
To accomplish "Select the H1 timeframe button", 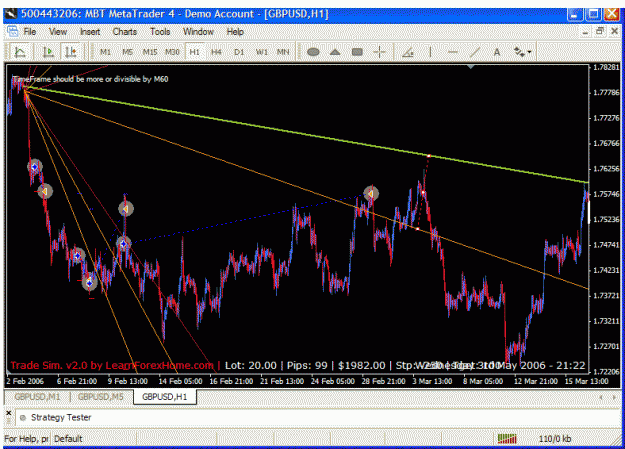I will point(194,52).
